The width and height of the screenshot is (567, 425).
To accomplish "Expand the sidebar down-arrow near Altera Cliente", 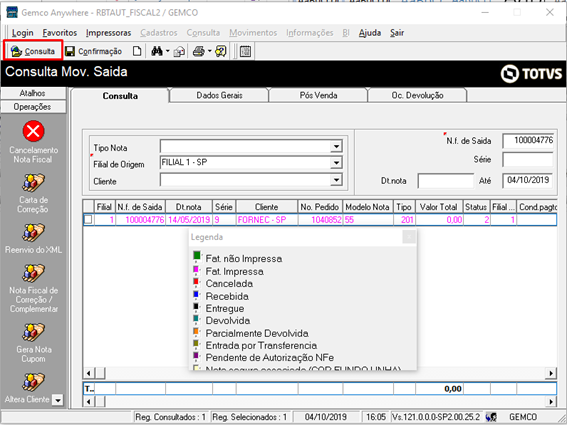I will [x=57, y=400].
